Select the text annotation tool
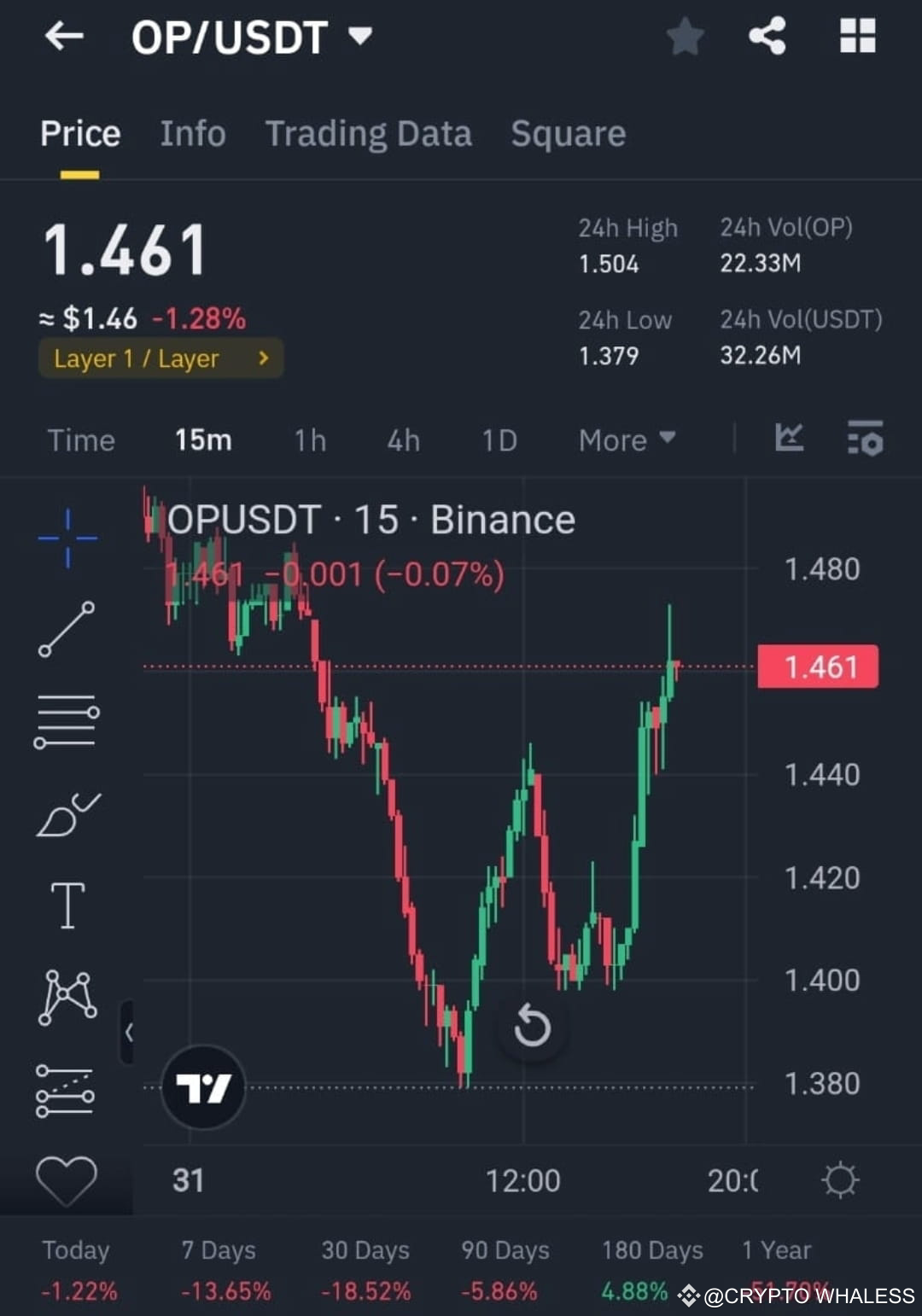 click(x=67, y=907)
